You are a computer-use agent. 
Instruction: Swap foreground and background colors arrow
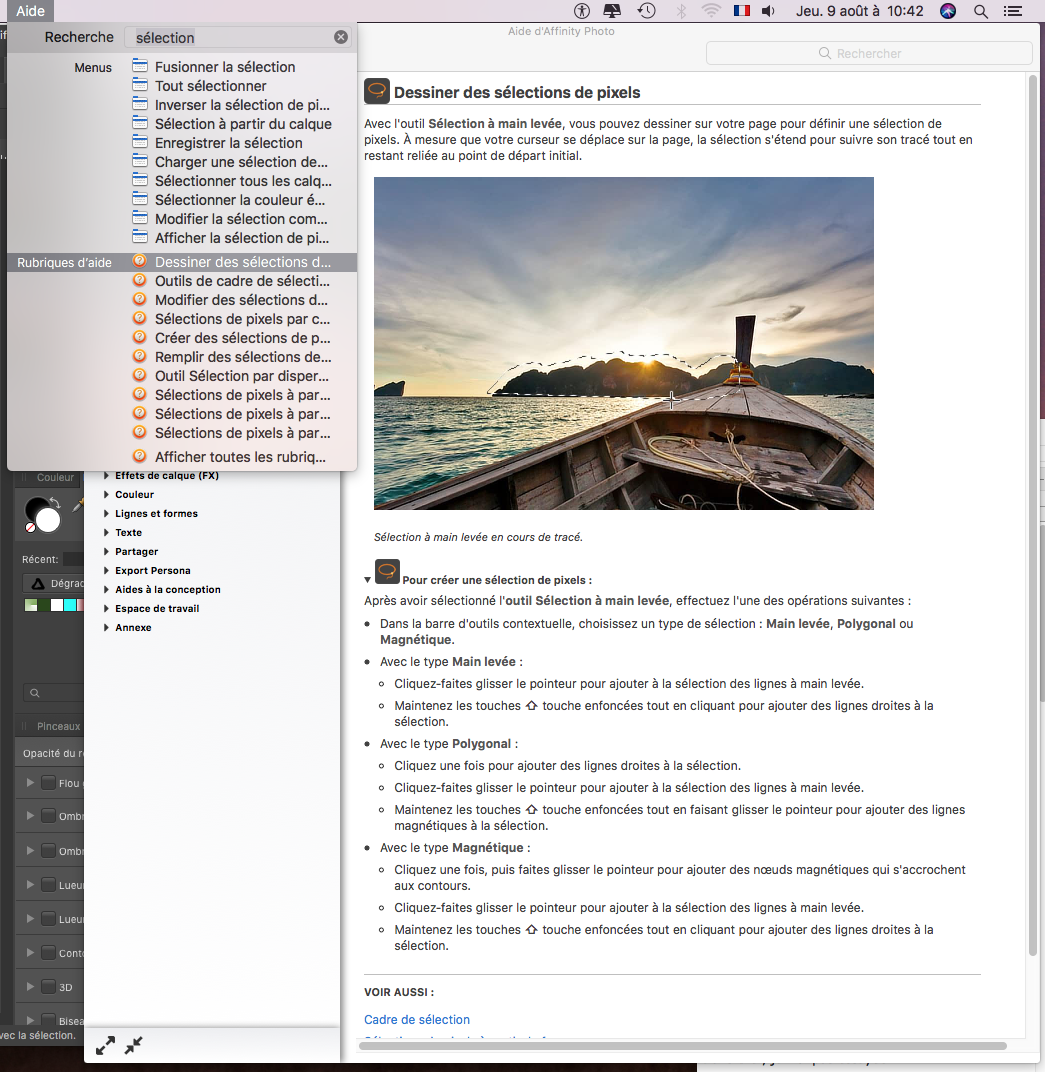(55, 502)
